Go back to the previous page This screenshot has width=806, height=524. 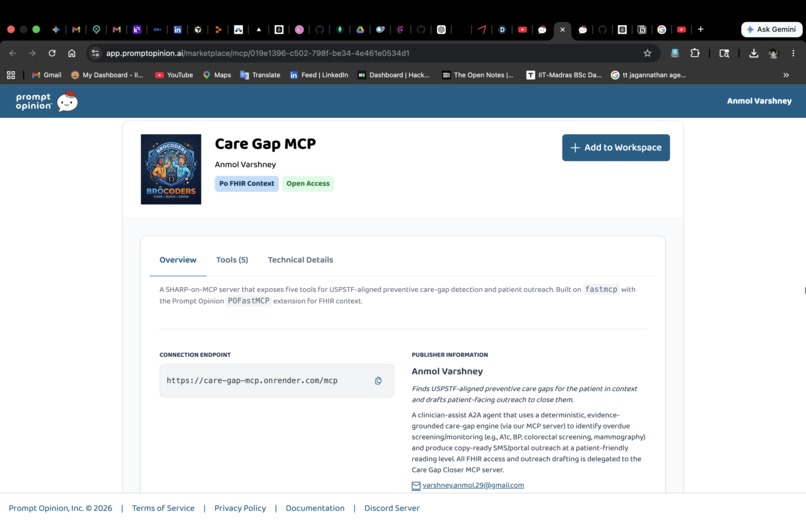click(x=13, y=53)
